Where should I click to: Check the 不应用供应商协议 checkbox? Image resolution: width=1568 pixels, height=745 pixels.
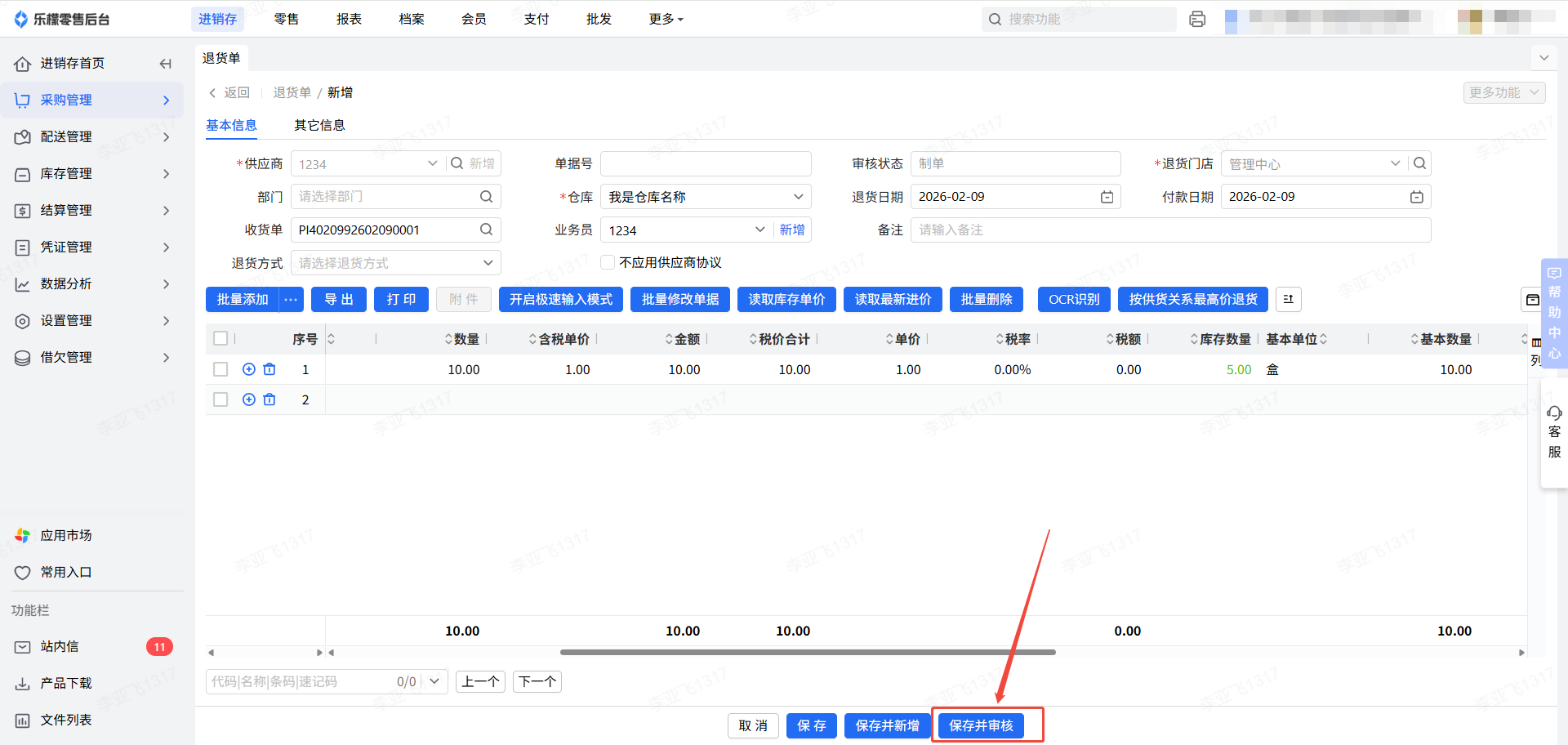pyautogui.click(x=608, y=262)
